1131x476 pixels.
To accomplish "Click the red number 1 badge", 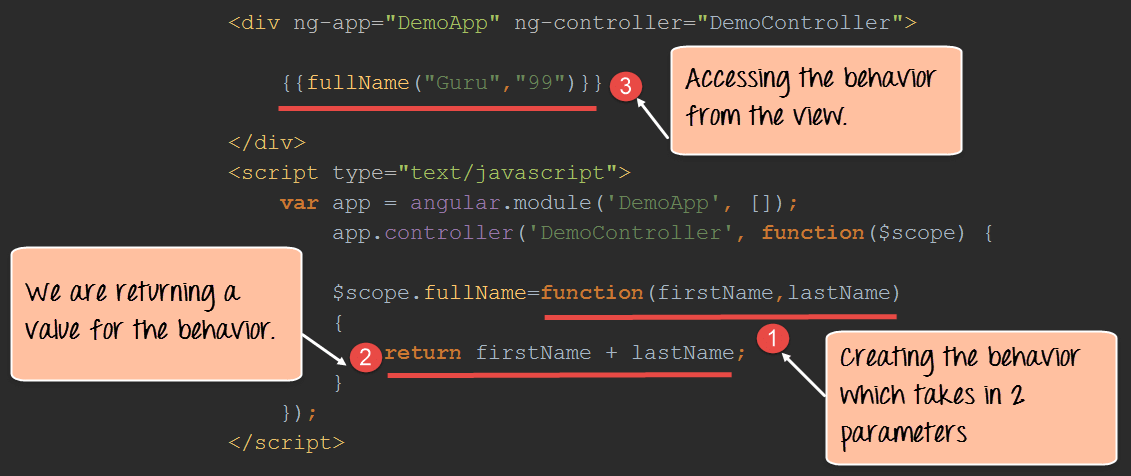I will [x=770, y=338].
